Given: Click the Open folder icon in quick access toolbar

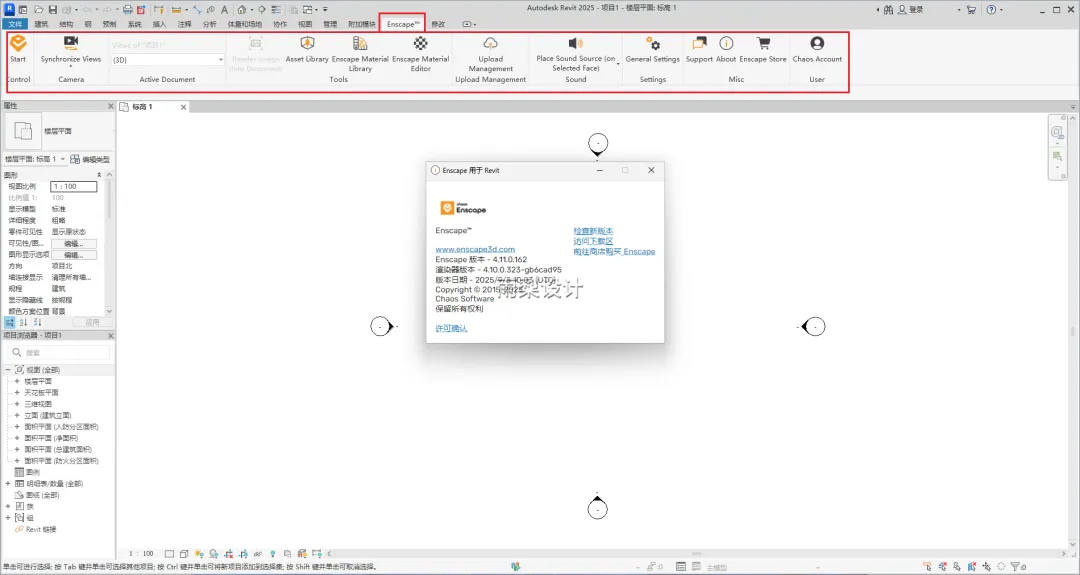Looking at the screenshot, I should coord(39,10).
